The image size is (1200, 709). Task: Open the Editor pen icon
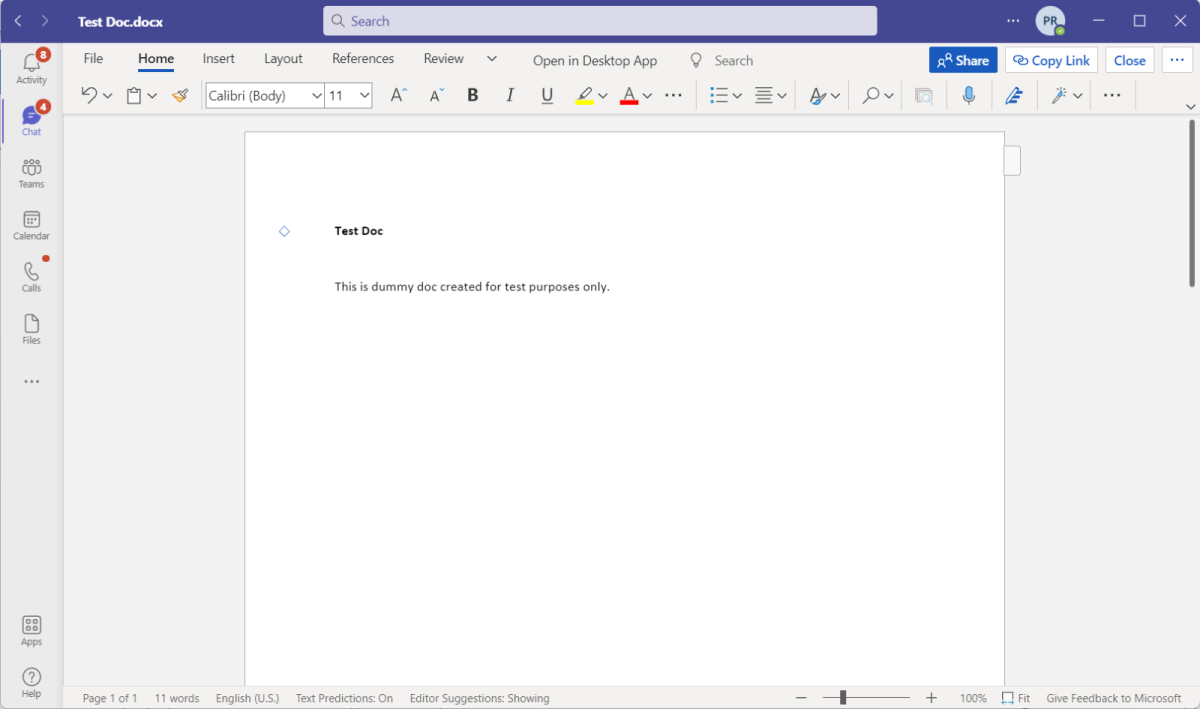(1013, 95)
